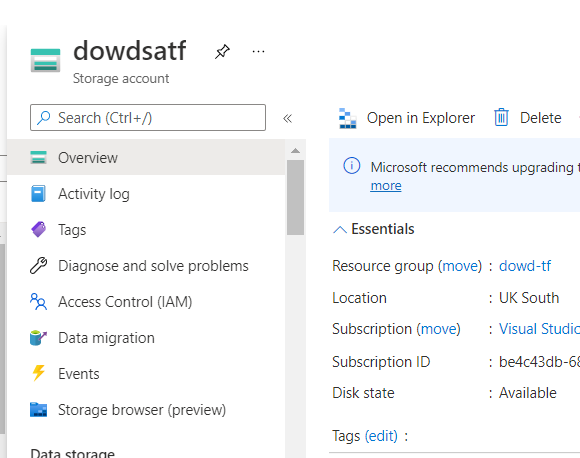Click Open in Explorer button
Screen dimensions: 580x458
tap(407, 118)
